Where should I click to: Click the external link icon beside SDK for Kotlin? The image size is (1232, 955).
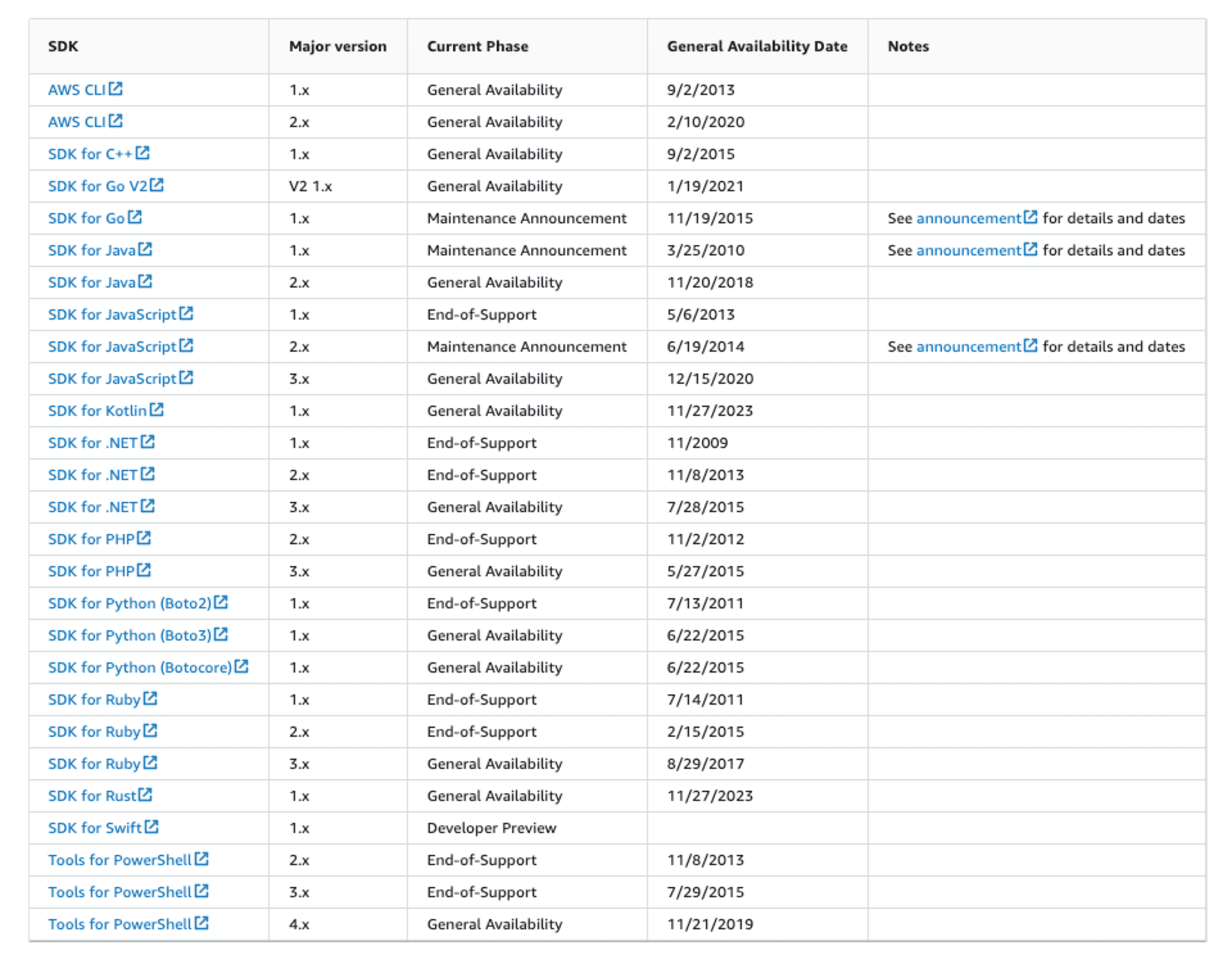pos(157,409)
